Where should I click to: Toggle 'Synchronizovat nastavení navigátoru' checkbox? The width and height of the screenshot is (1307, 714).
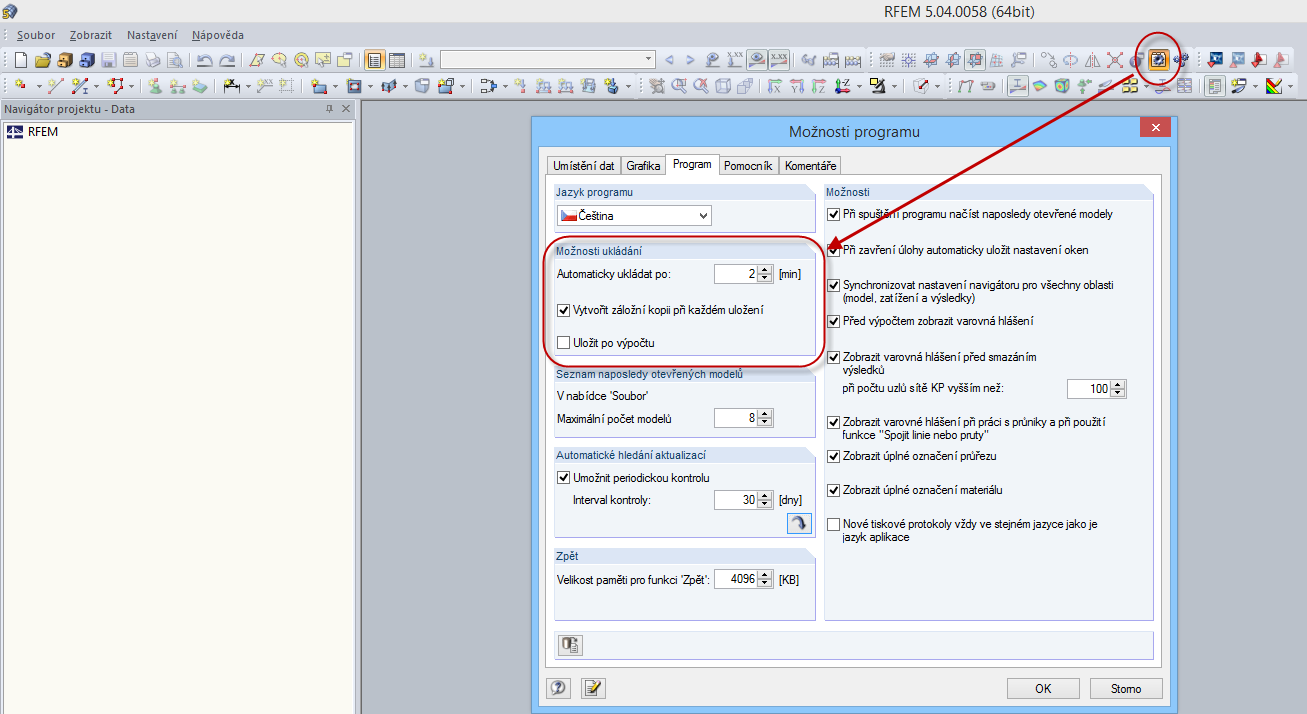click(834, 285)
